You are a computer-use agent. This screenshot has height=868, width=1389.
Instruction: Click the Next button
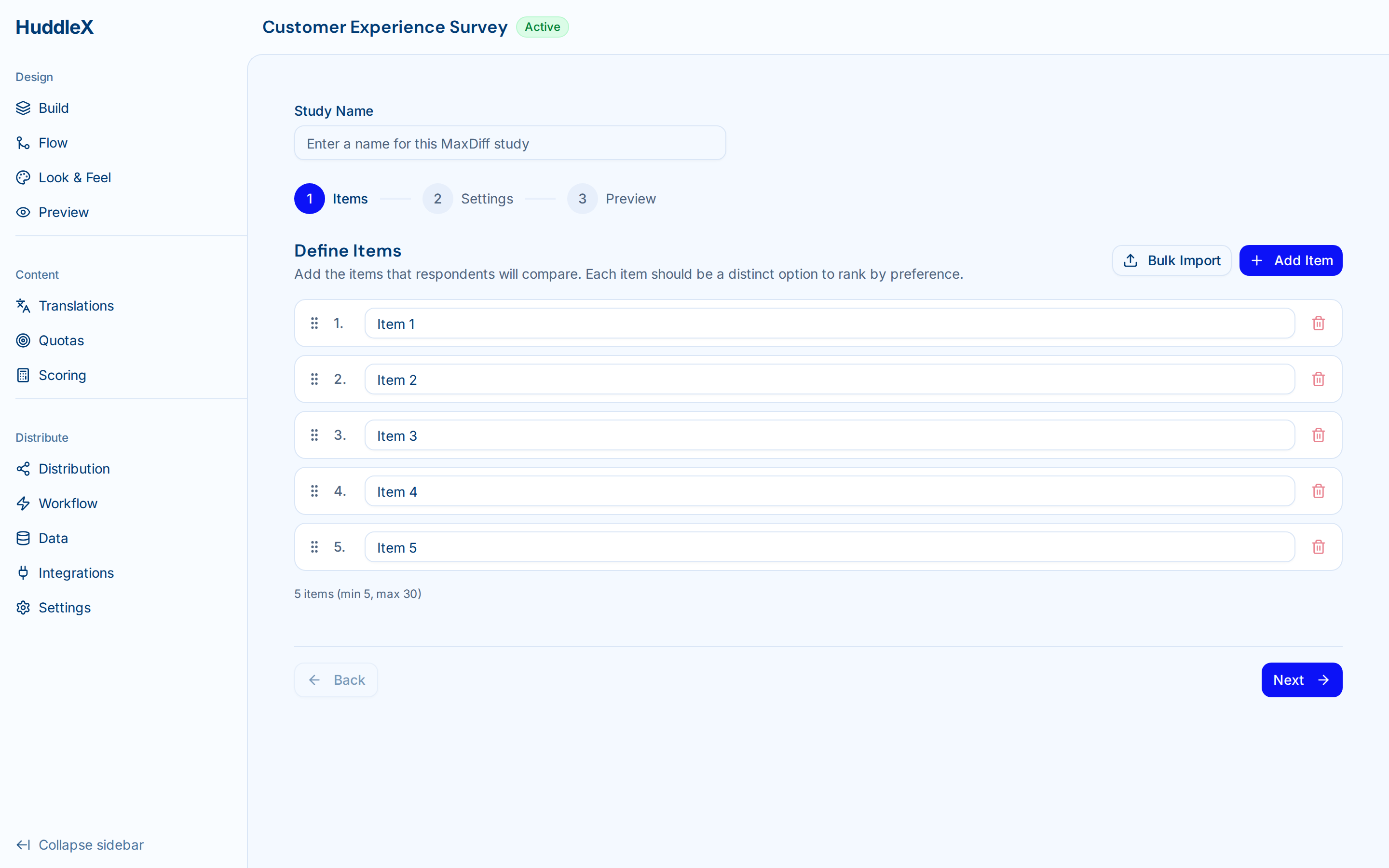tap(1302, 680)
